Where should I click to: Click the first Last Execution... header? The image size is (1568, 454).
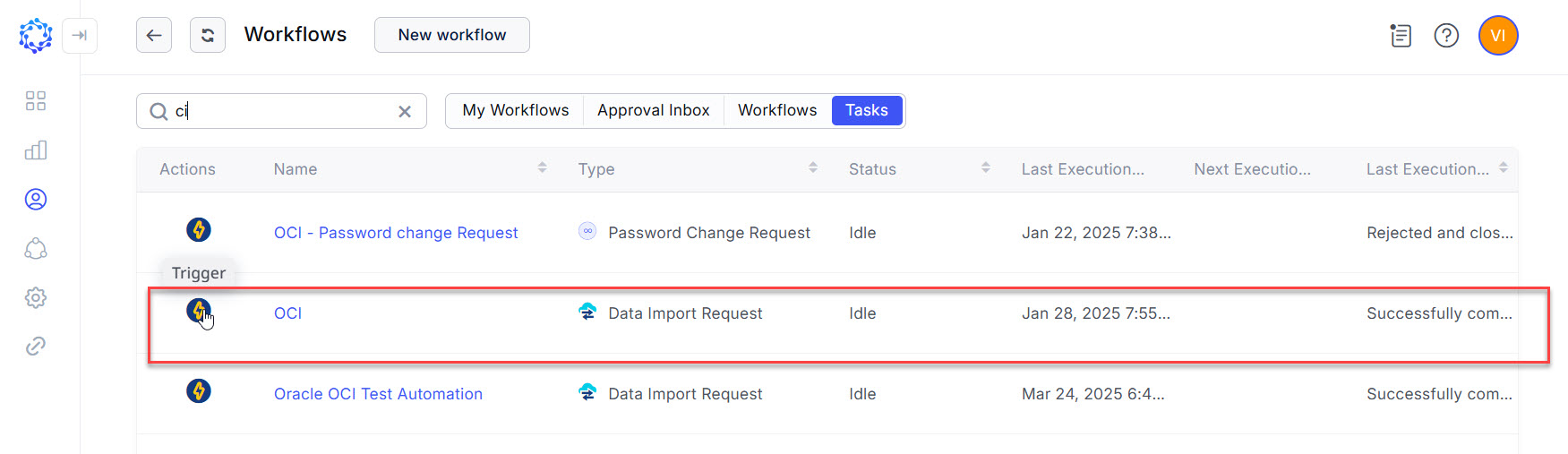(x=1083, y=169)
